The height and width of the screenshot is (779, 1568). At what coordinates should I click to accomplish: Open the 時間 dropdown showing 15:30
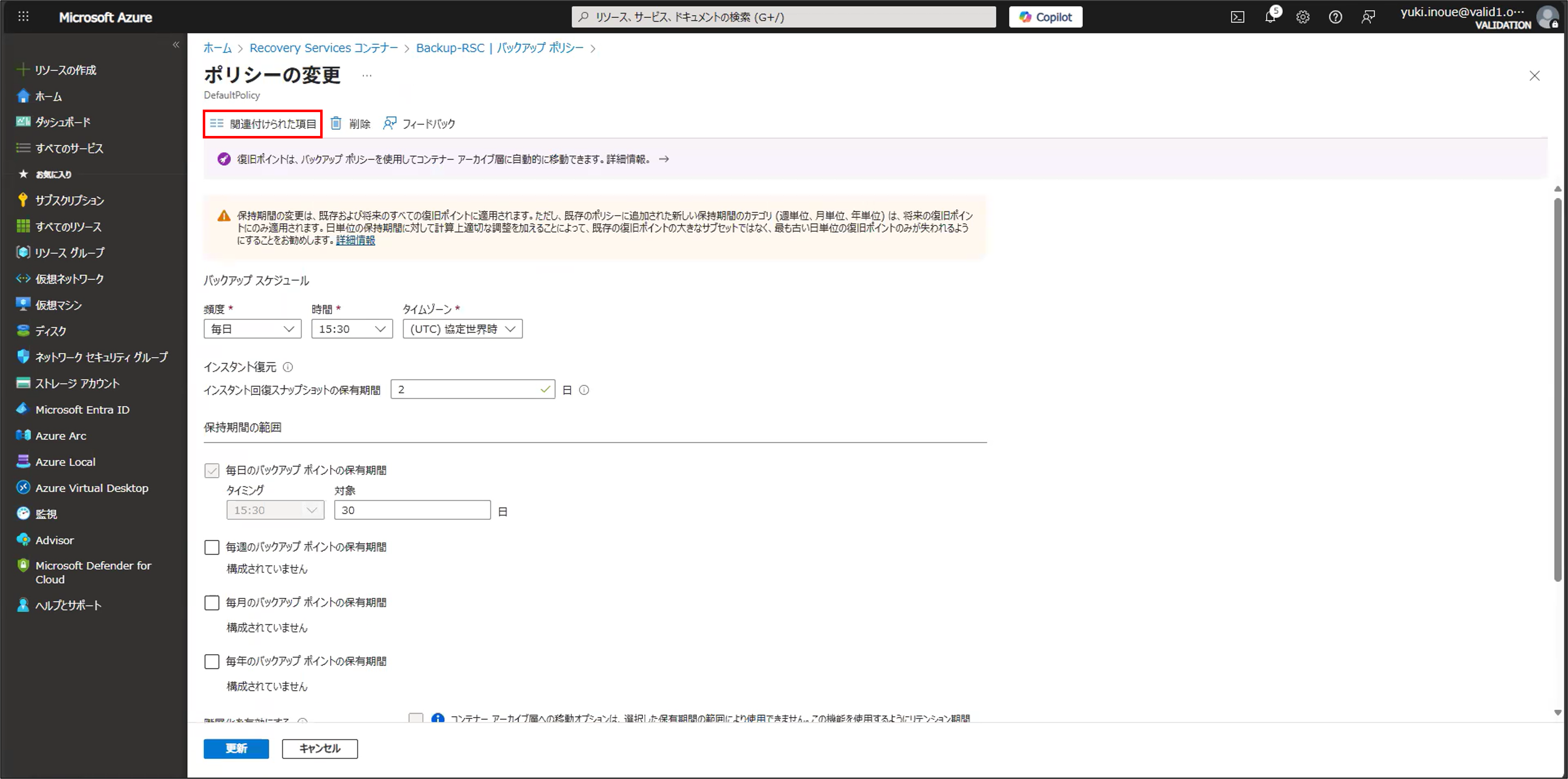point(352,329)
